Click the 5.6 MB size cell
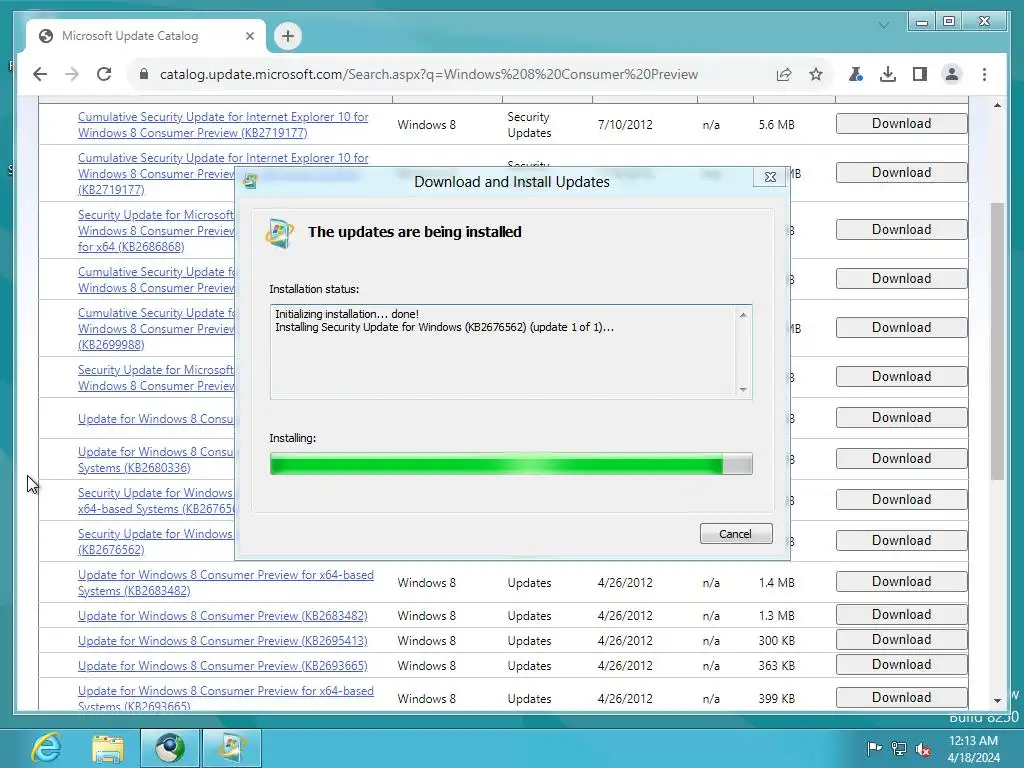Viewport: 1024px width, 768px height. pyautogui.click(x=776, y=125)
